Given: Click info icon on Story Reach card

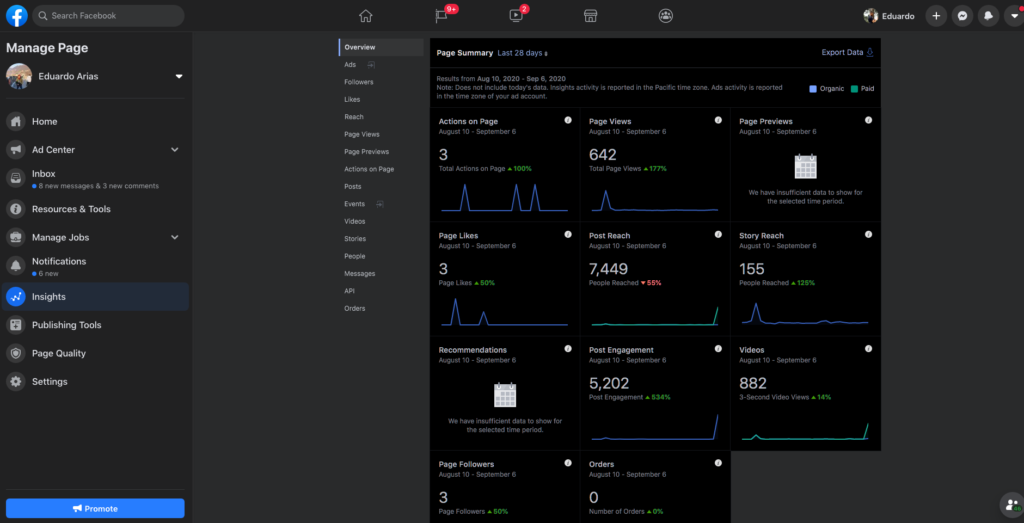Looking at the screenshot, I should pyautogui.click(x=868, y=234).
